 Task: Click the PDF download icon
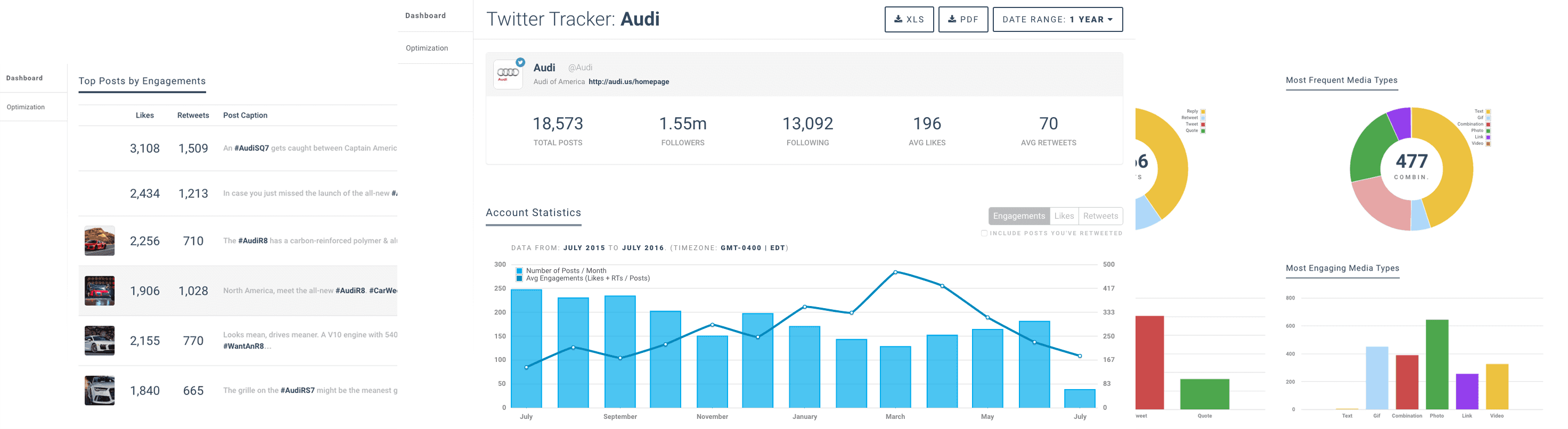951,20
